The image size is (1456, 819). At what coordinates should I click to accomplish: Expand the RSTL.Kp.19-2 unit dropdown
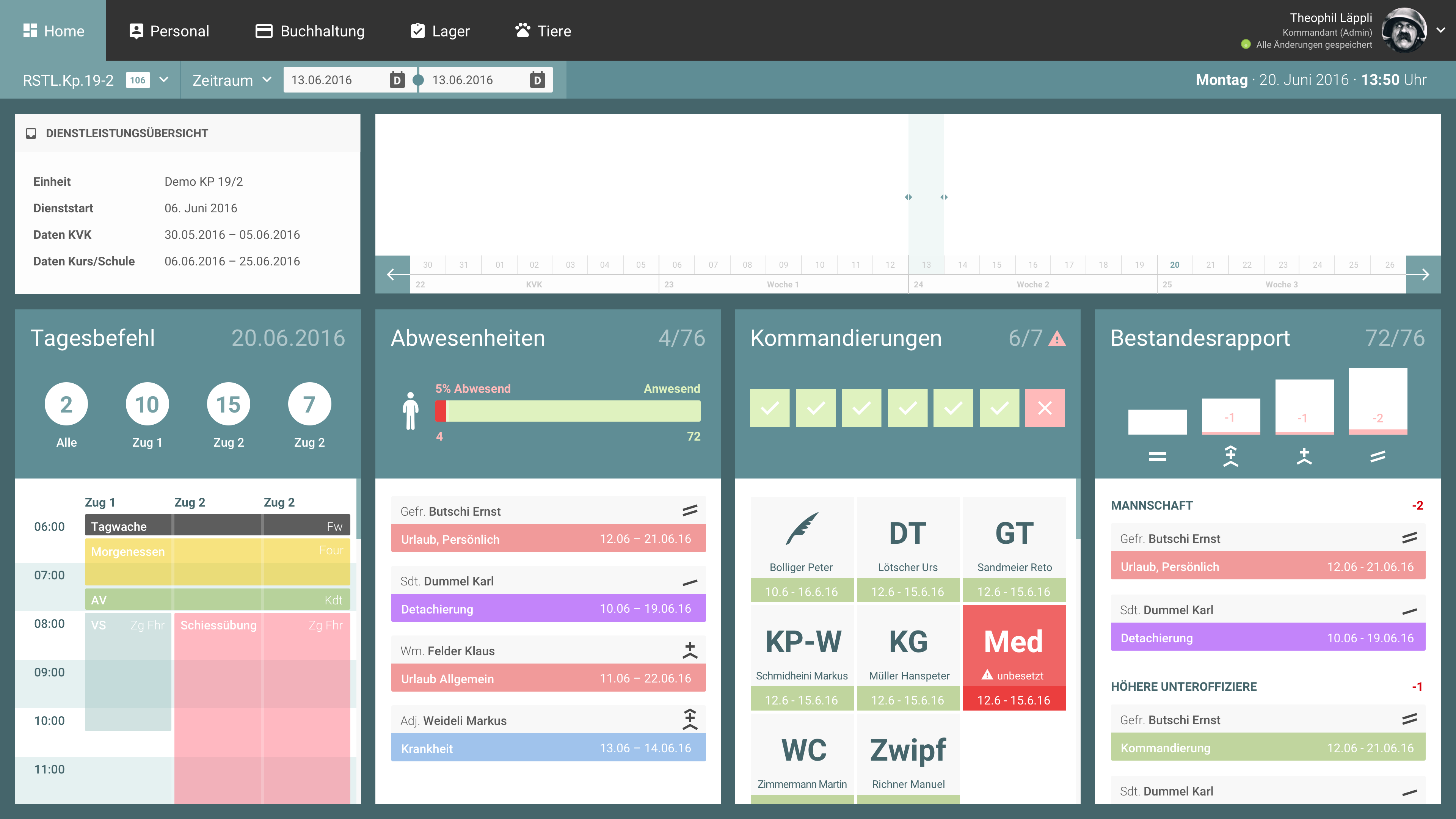point(164,80)
